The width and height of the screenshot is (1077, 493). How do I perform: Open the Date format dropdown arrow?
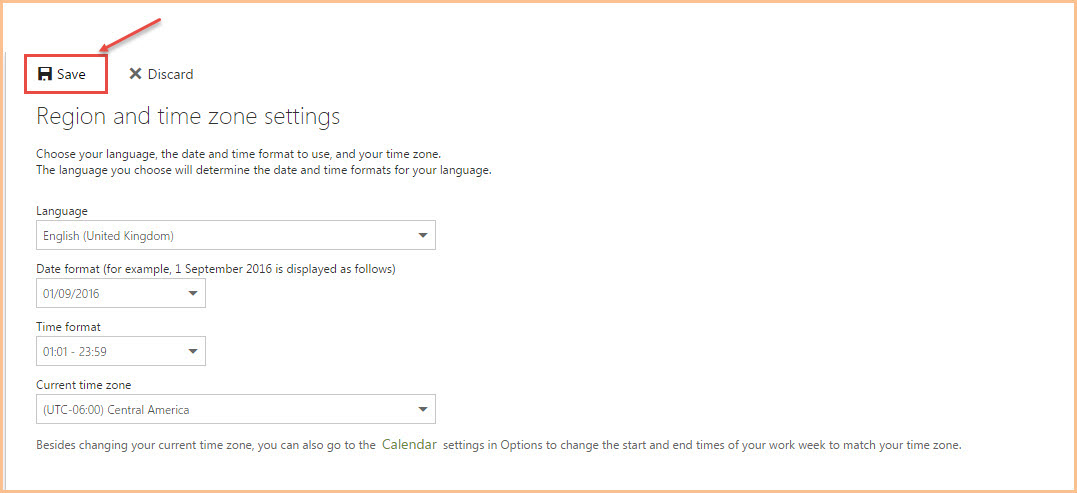click(192, 294)
